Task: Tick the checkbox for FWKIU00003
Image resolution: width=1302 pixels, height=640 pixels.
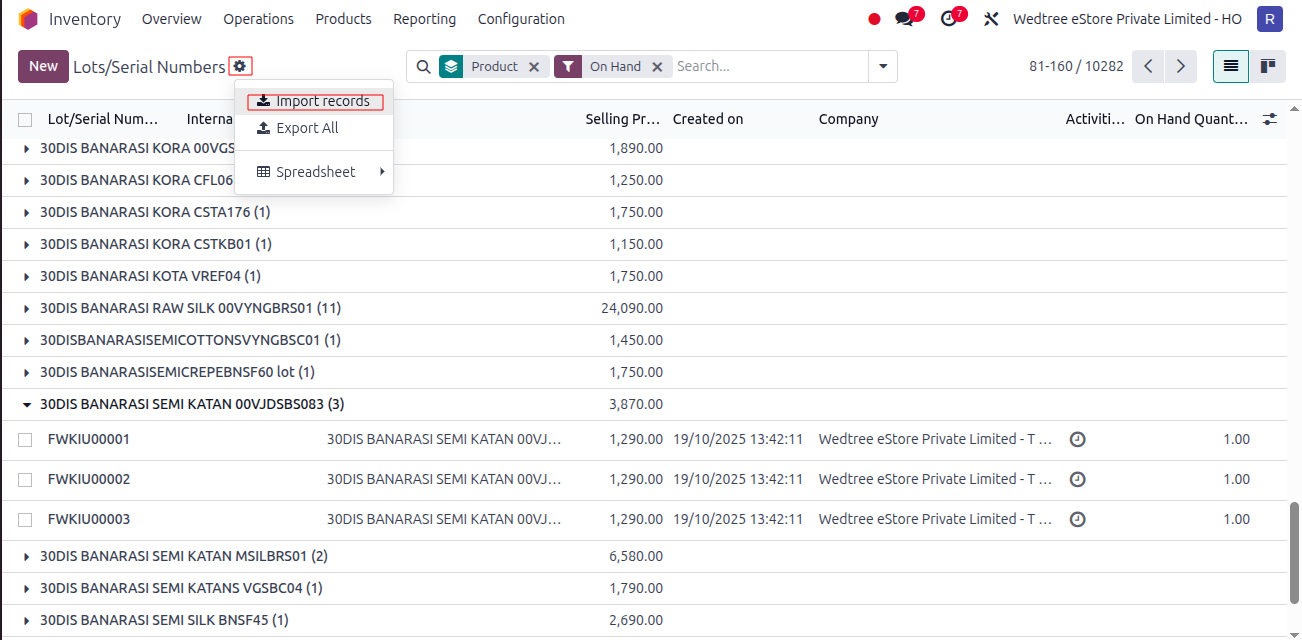Action: (x=25, y=520)
